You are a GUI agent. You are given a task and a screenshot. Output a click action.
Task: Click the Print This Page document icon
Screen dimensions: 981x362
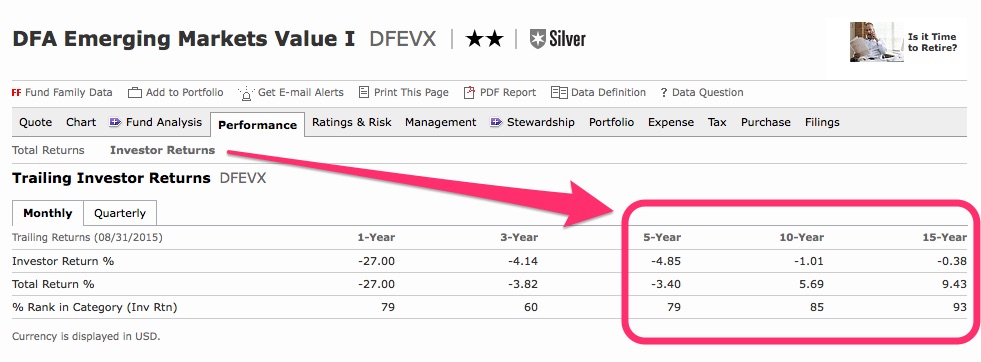[x=364, y=93]
